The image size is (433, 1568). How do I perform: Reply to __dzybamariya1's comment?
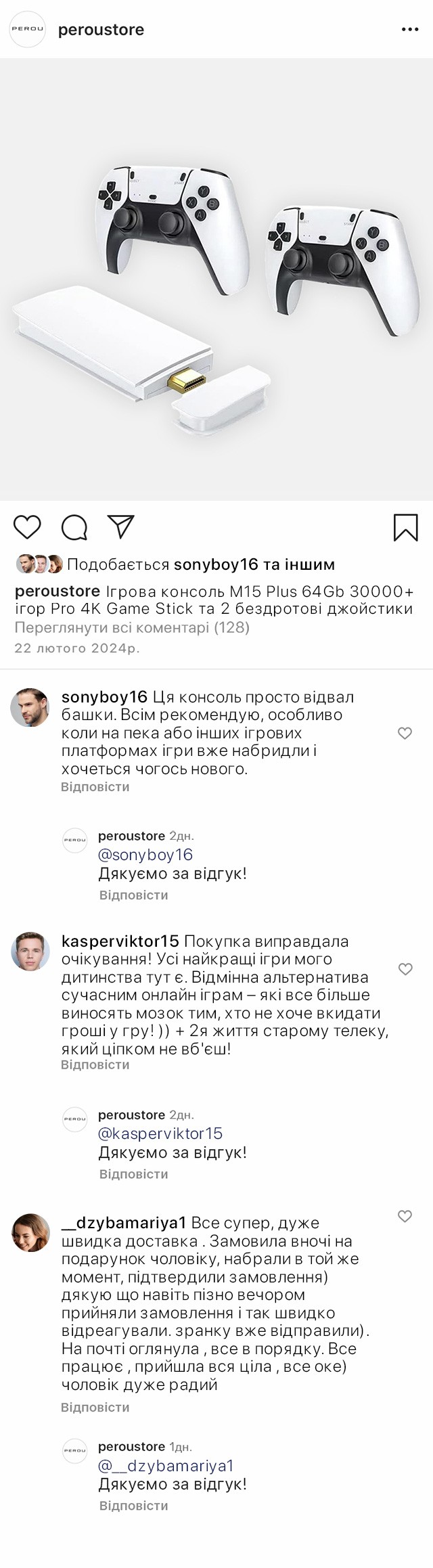tap(95, 1407)
